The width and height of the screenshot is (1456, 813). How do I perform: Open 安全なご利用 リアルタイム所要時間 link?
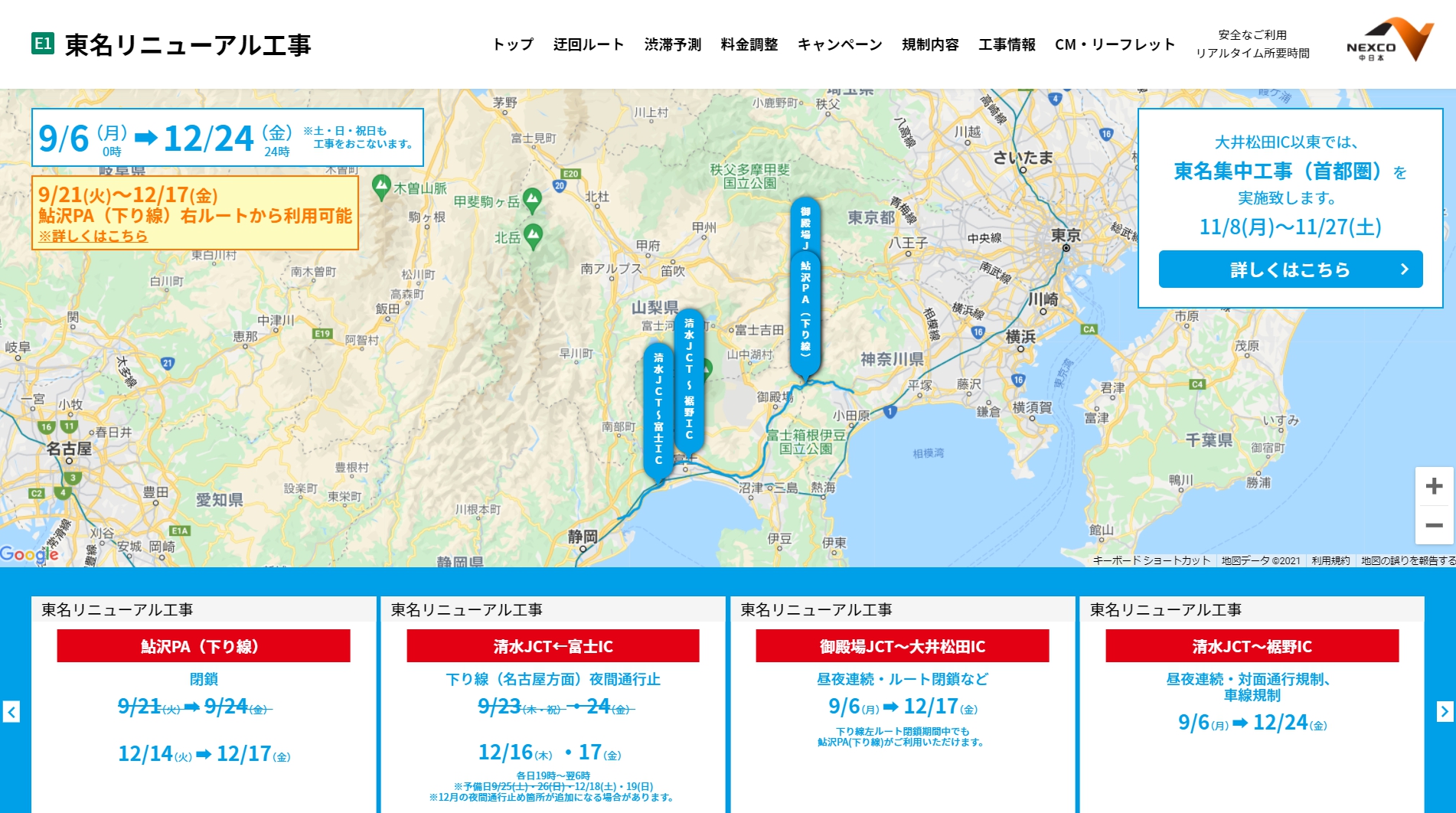coord(1252,44)
